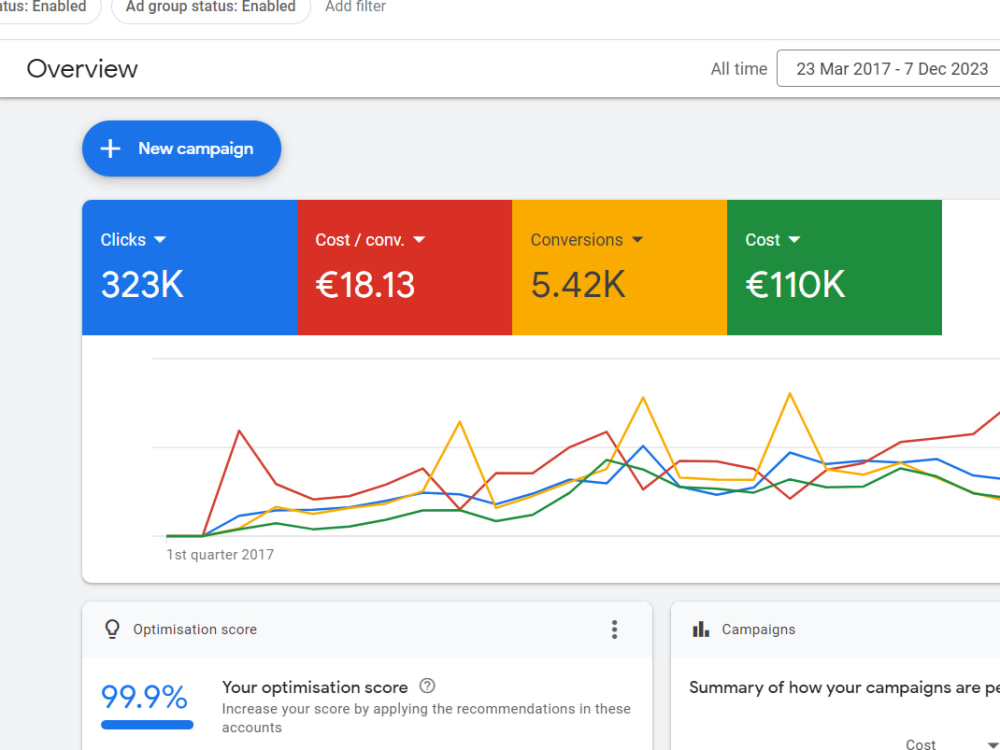This screenshot has width=1000, height=750.
Task: Open the Cost / conv. metric dropdown
Action: click(x=419, y=239)
